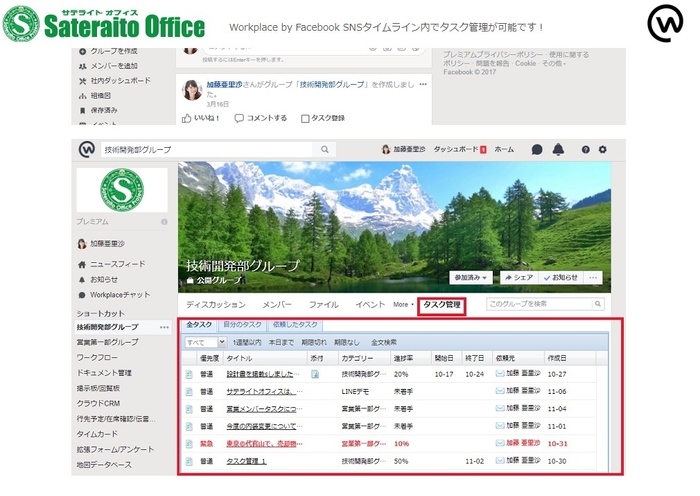Switch to the 依頼したタスク tab
Viewport: 700px width, 496px height.
[295, 325]
